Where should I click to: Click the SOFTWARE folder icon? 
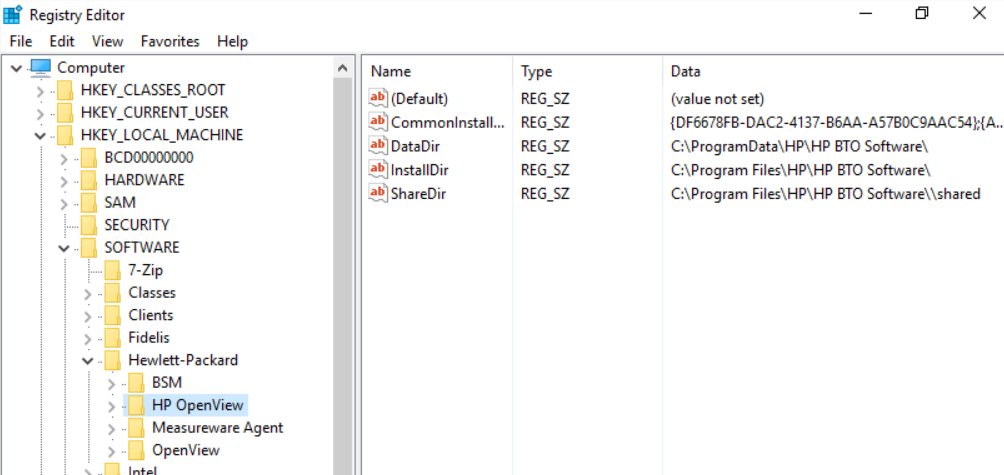tap(88, 247)
